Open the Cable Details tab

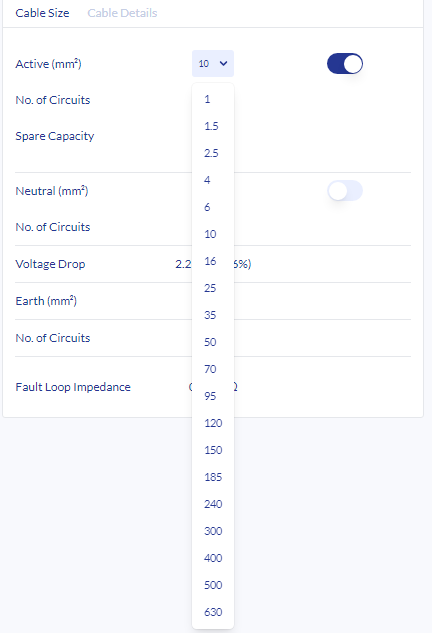[x=122, y=13]
